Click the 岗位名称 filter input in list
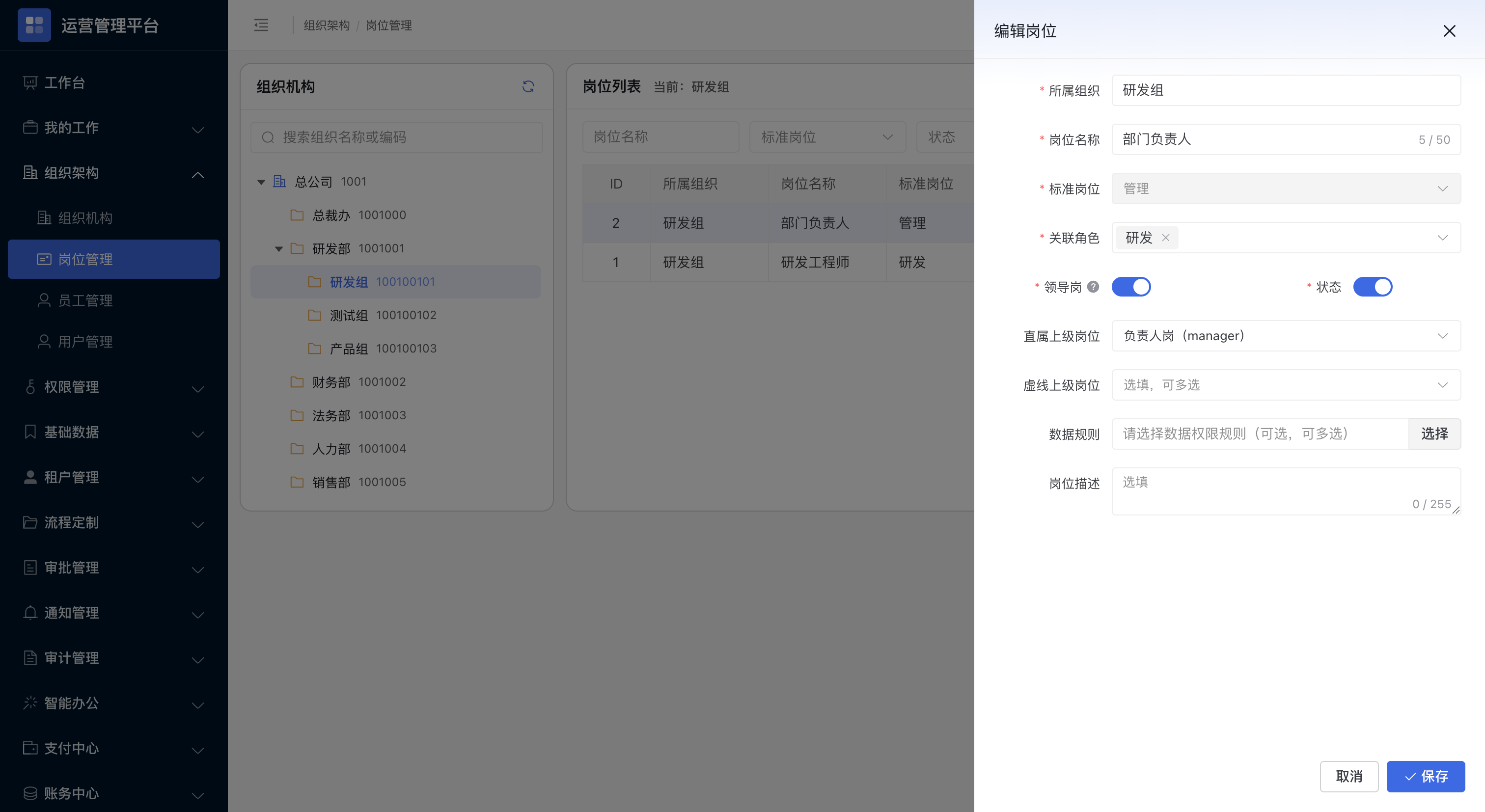The image size is (1485, 812). coord(660,137)
